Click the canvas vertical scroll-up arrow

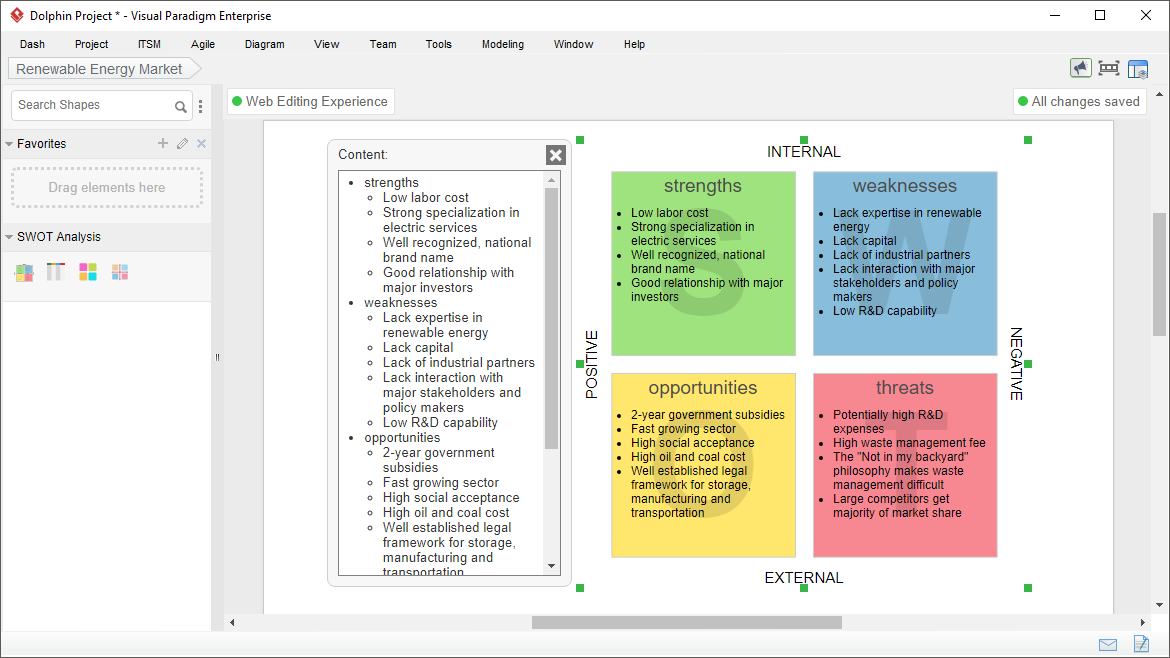[1159, 95]
